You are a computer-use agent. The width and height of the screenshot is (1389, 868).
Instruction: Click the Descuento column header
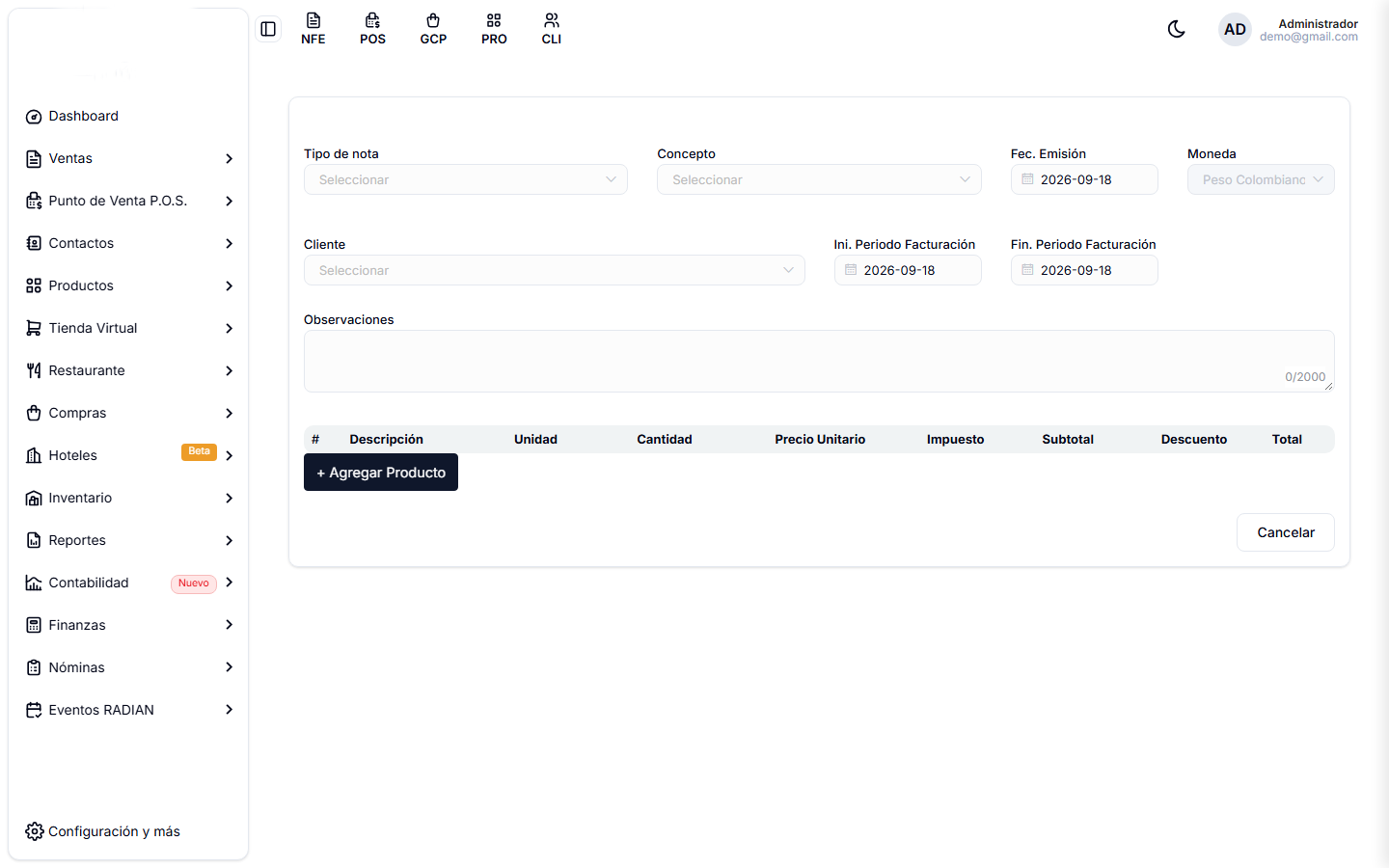[x=1194, y=439]
